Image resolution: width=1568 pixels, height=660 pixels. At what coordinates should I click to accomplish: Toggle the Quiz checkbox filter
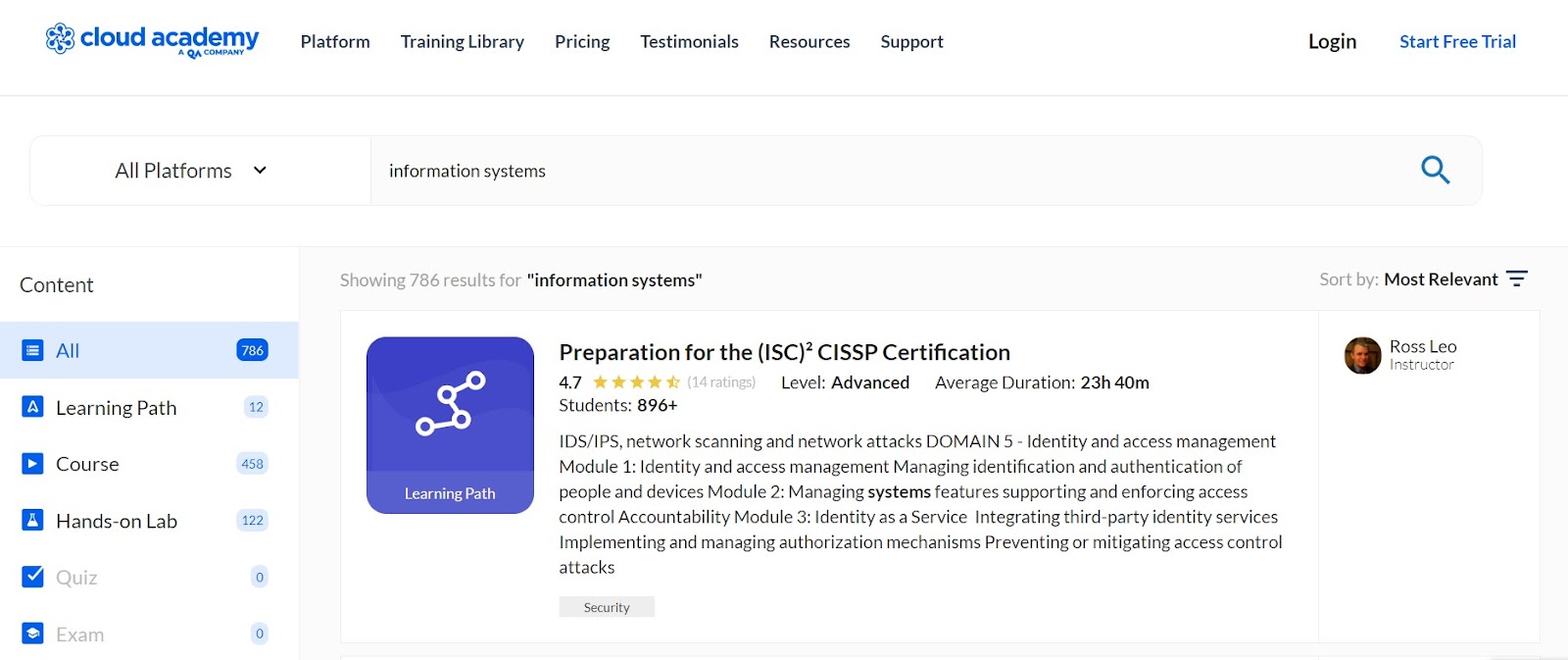tap(32, 577)
